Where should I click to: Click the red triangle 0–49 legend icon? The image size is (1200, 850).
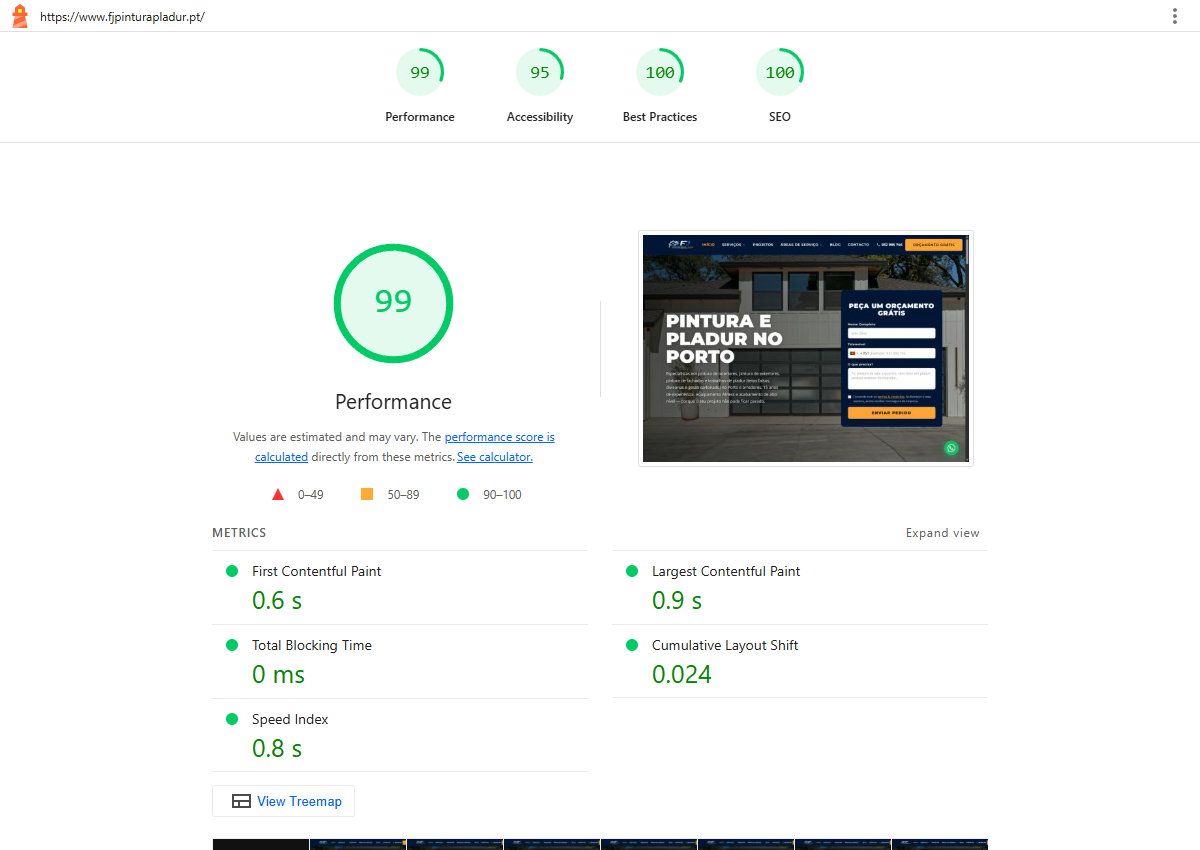pos(278,494)
